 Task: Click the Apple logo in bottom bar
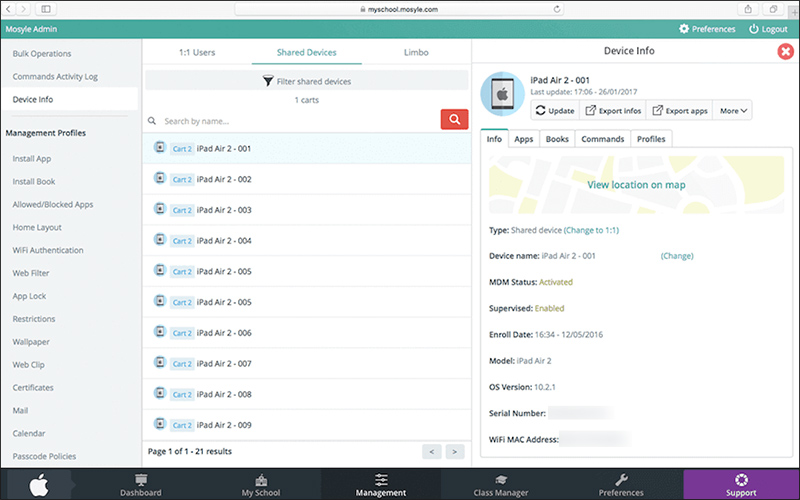click(x=39, y=485)
